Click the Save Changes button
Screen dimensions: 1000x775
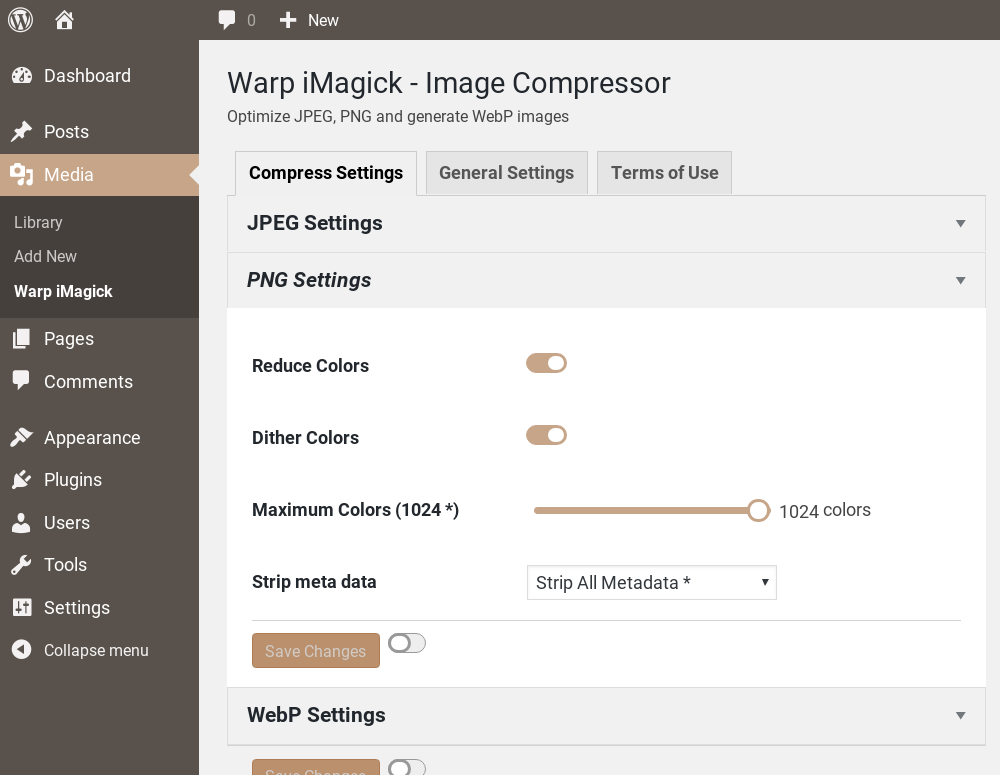(x=315, y=651)
